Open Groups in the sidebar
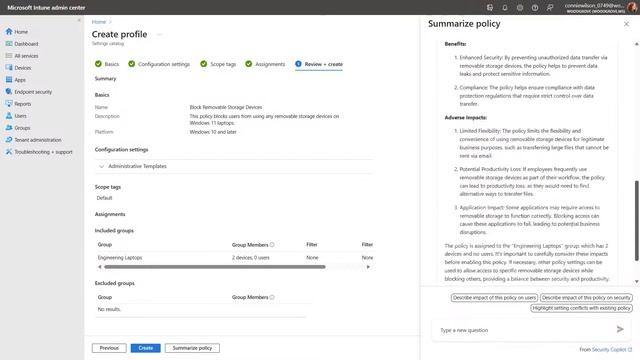The image size is (640, 360). (x=18, y=128)
